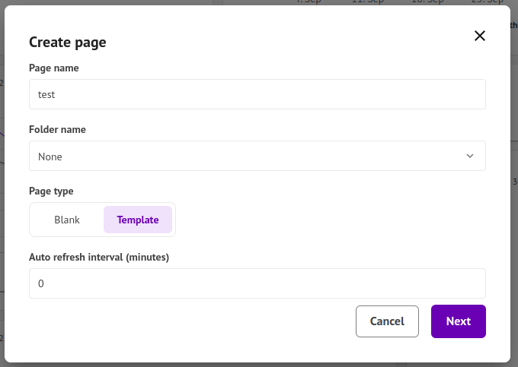Viewport: 518px width, 367px height.
Task: Focus the Page name input field
Action: pos(257,94)
